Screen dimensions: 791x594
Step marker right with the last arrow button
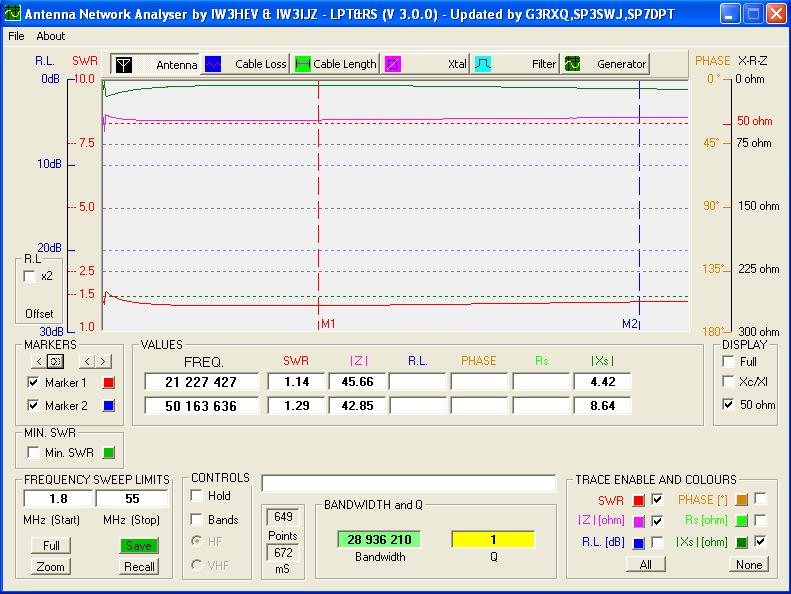tap(103, 361)
